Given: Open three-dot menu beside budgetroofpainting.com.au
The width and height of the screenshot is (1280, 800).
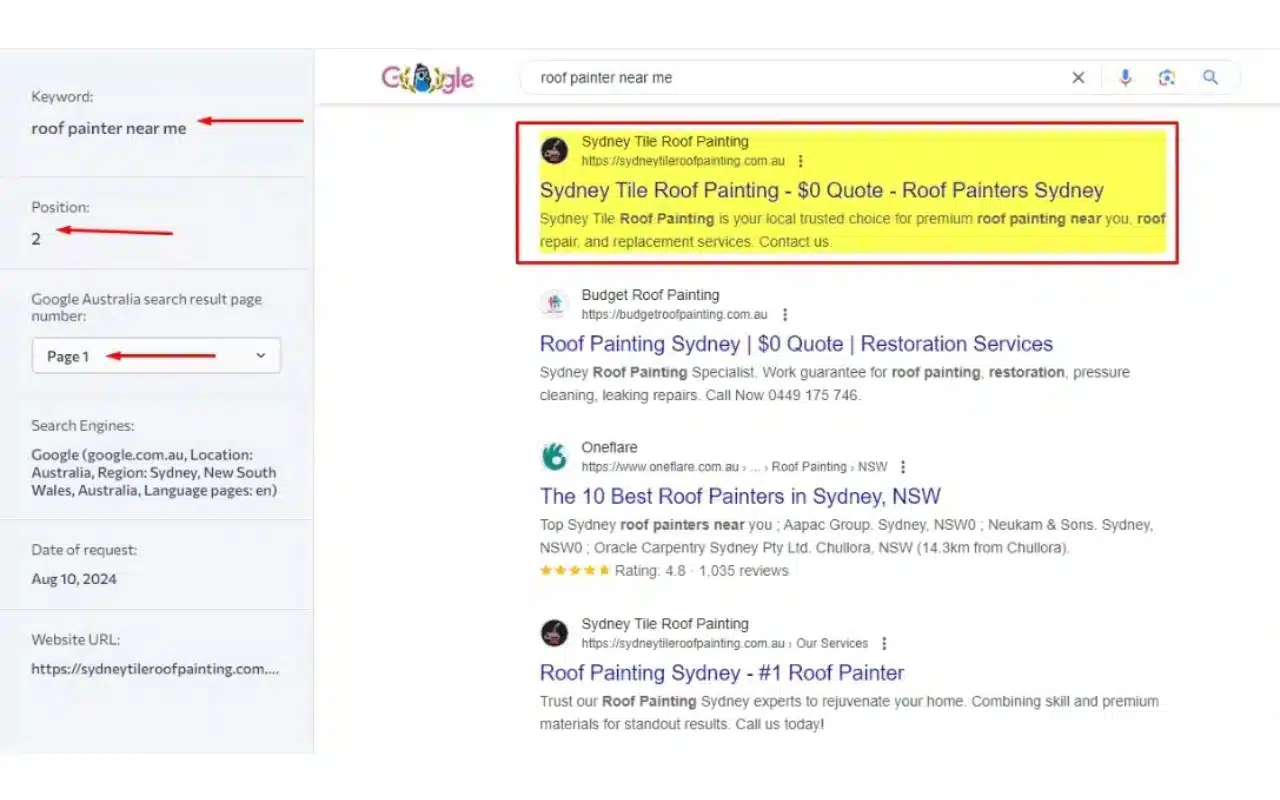Looking at the screenshot, I should (x=785, y=315).
